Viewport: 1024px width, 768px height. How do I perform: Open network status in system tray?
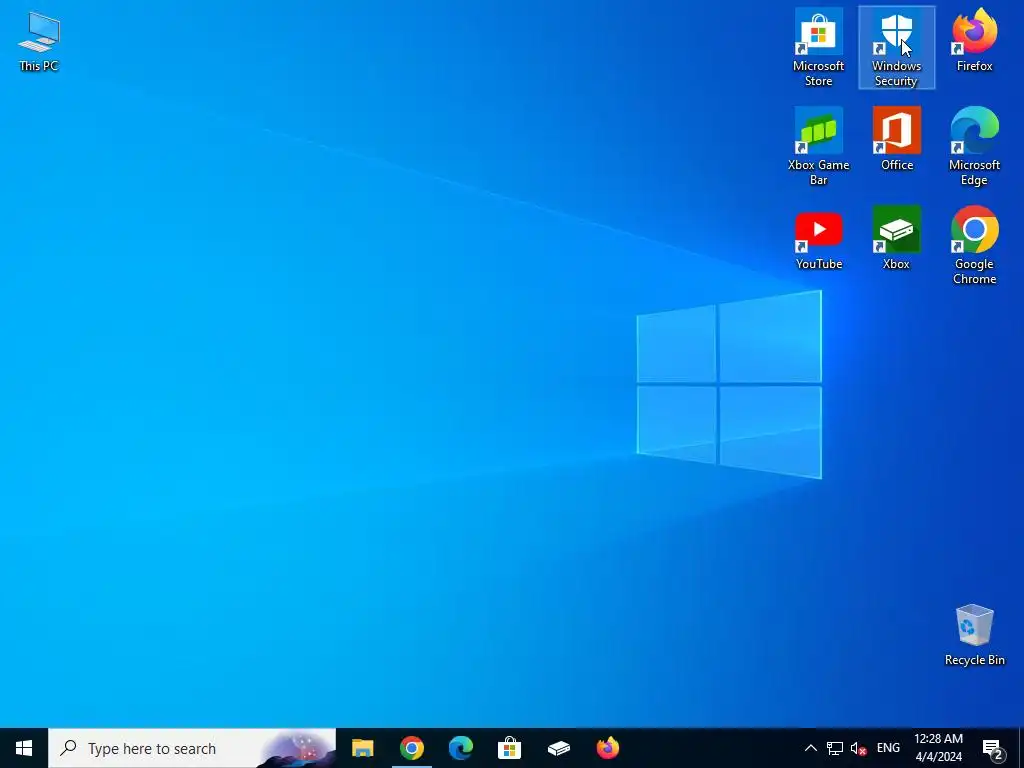click(835, 748)
